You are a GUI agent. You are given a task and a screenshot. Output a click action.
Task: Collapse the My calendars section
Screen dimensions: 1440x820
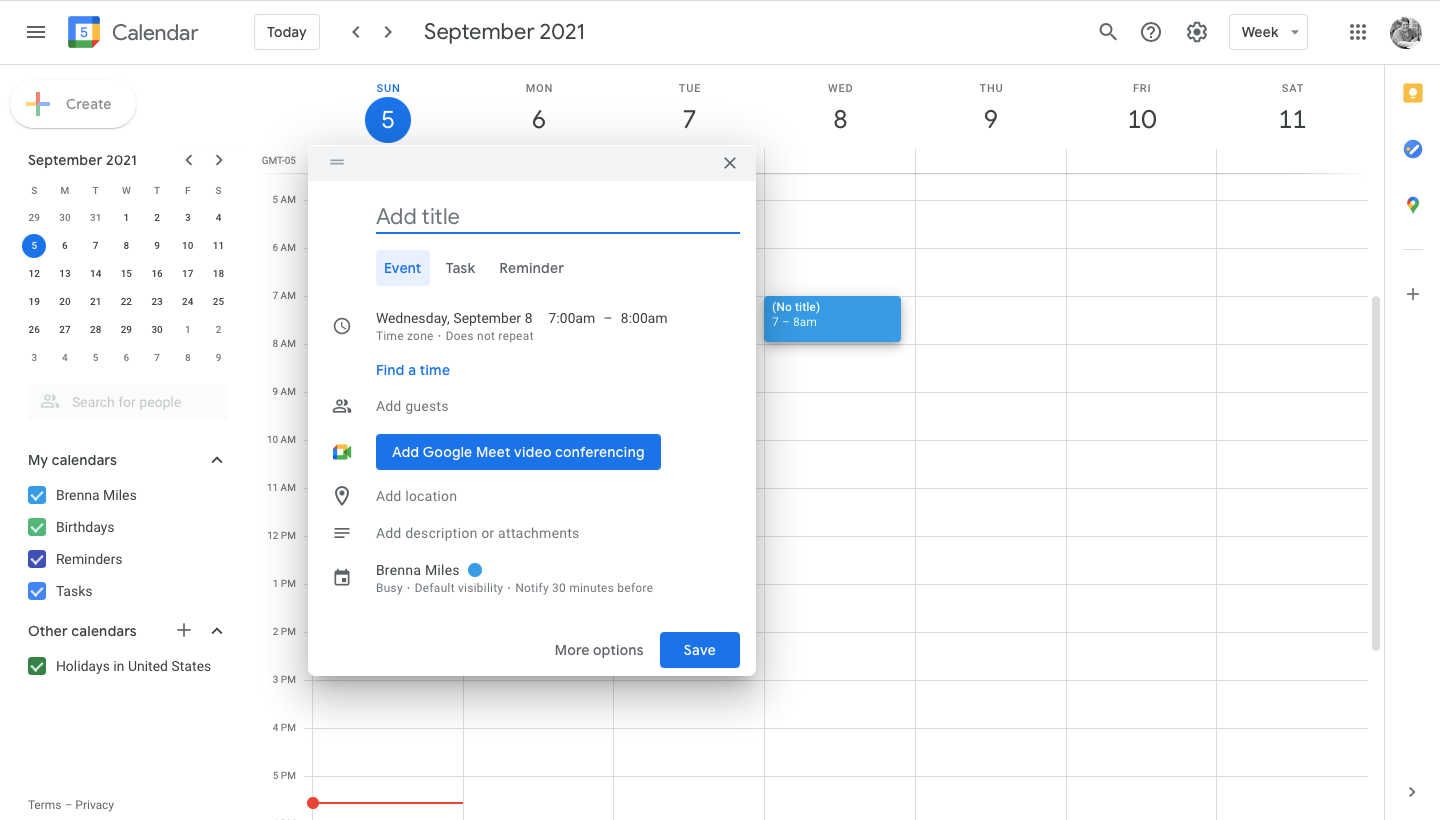pyautogui.click(x=216, y=460)
